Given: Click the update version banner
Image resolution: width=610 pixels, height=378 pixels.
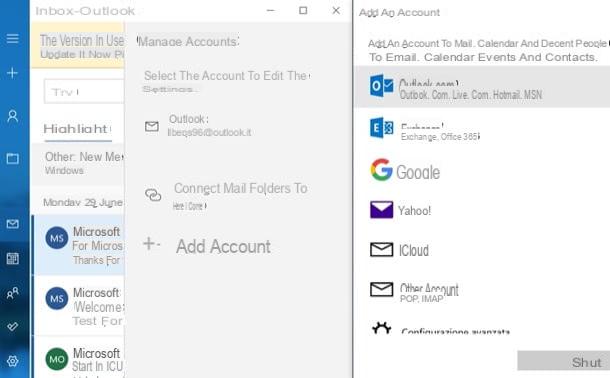Looking at the screenshot, I should tap(78, 46).
